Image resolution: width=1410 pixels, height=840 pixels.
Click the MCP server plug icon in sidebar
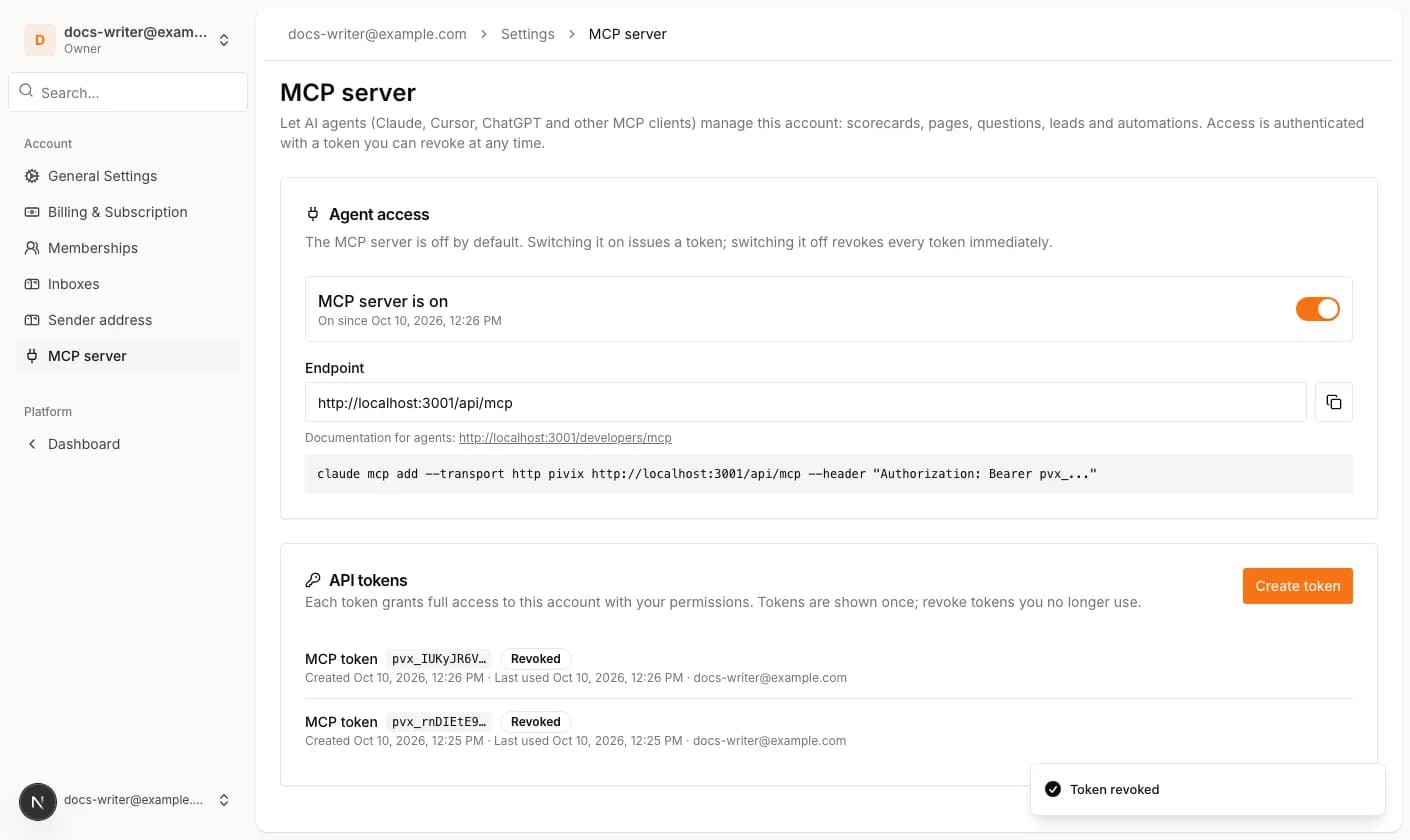32,356
